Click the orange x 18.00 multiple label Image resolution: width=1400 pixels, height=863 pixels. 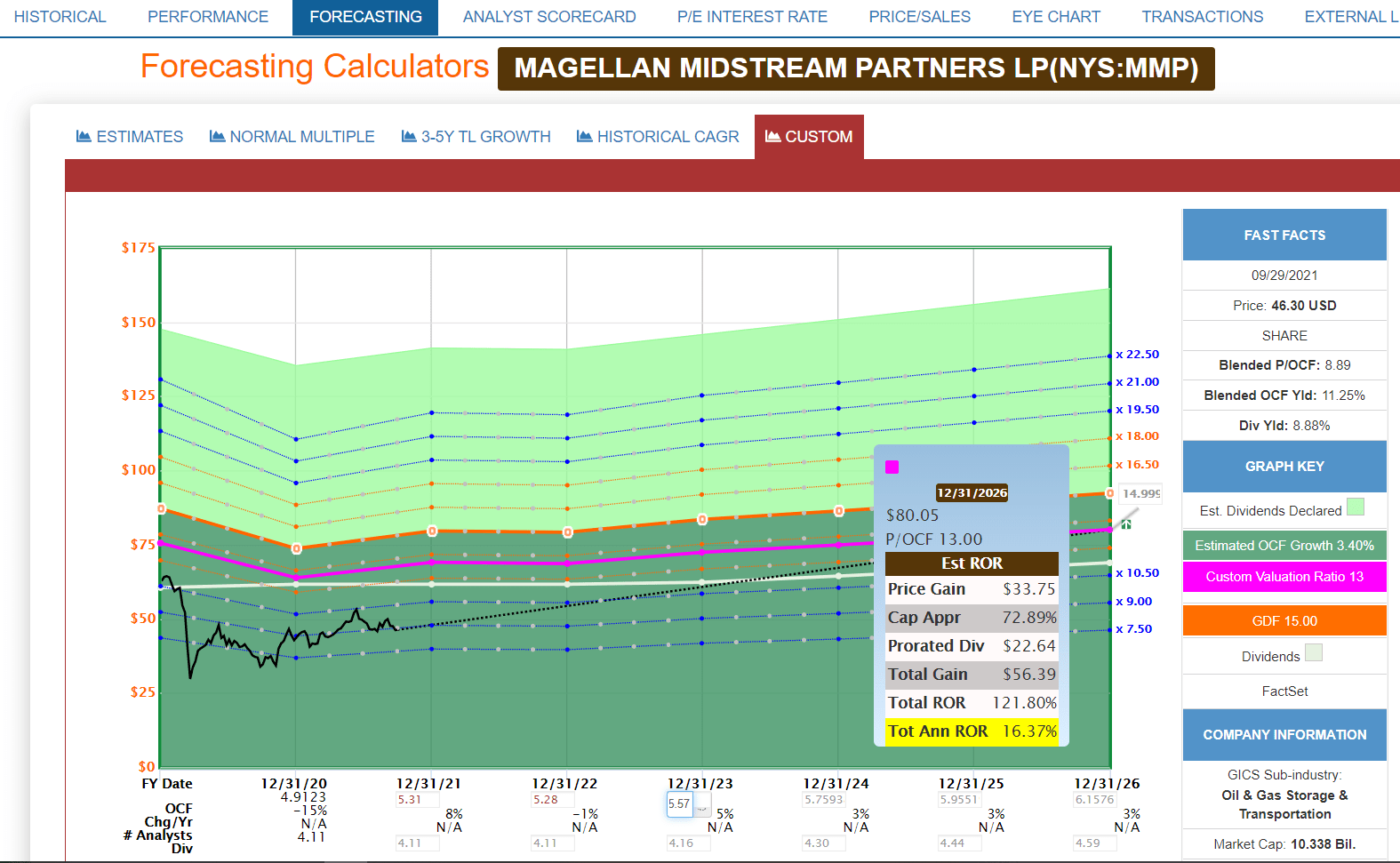[x=1138, y=436]
